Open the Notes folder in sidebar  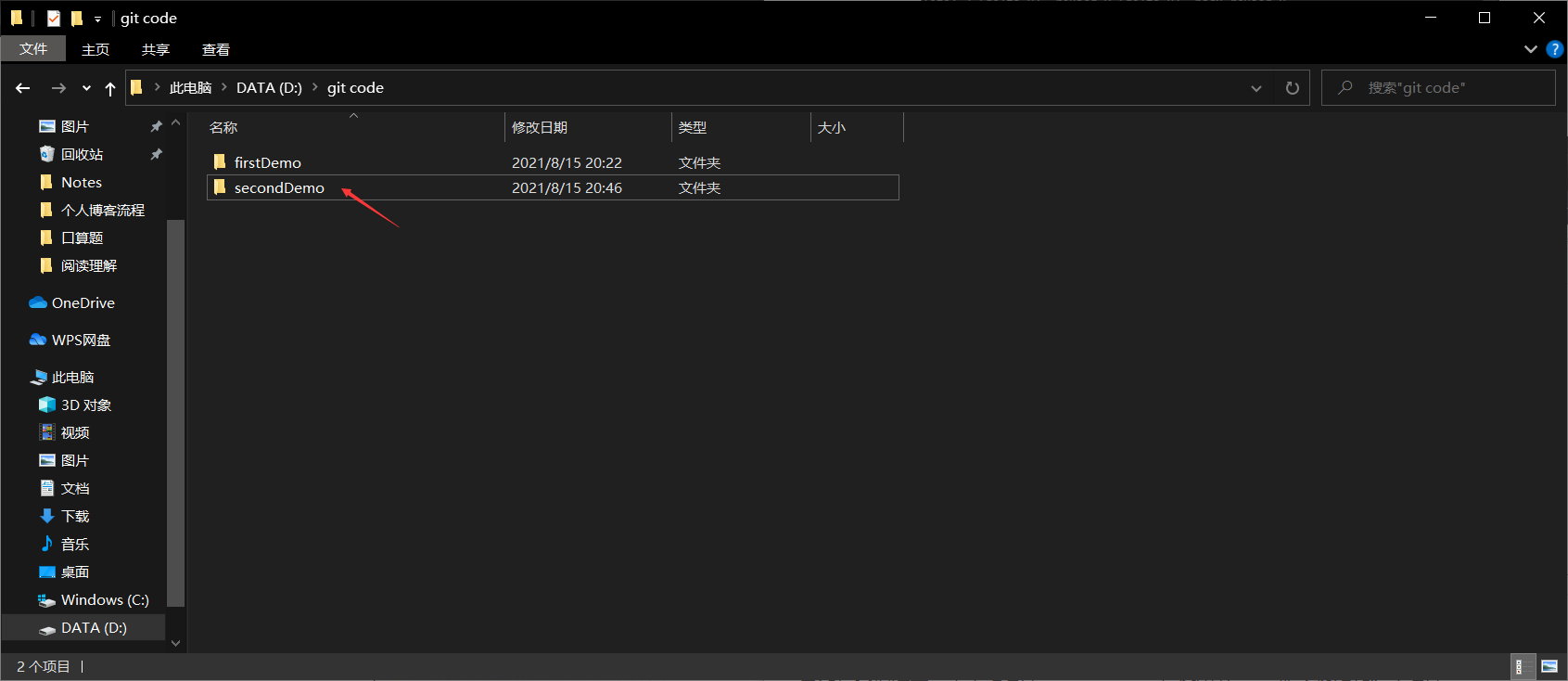tap(83, 182)
